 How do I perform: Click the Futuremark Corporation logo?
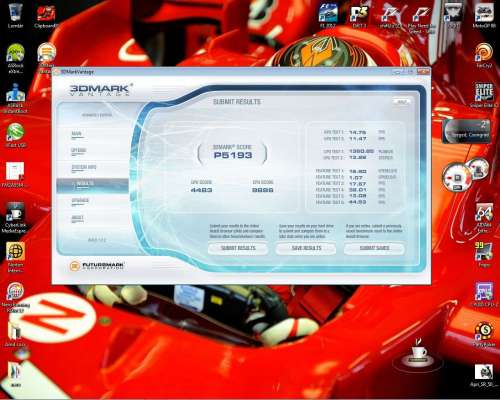[x=97, y=266]
